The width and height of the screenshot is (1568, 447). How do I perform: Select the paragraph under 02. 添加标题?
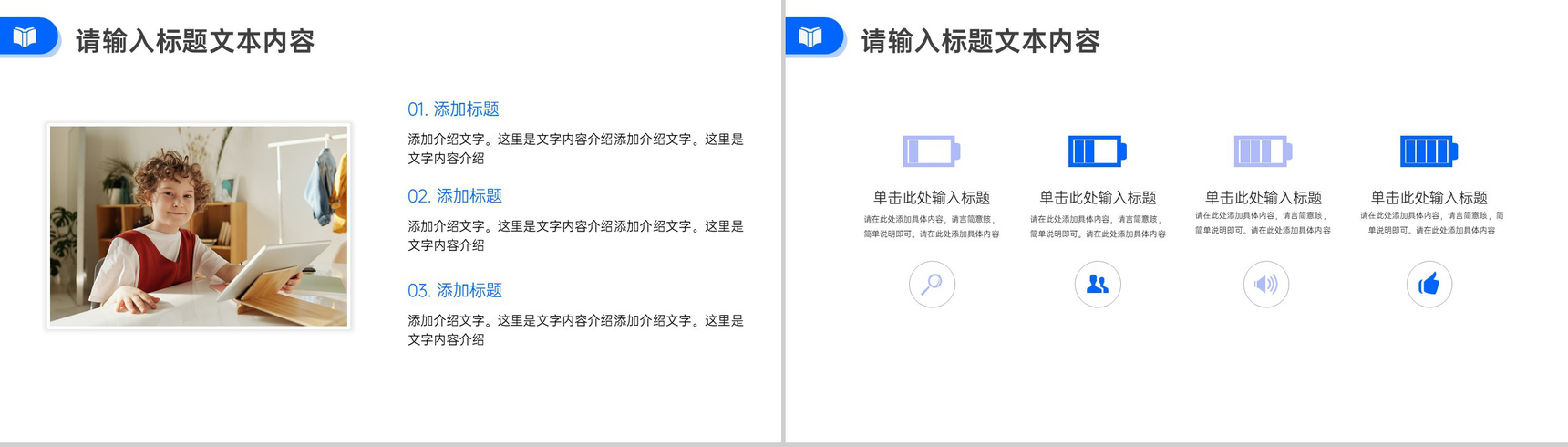coord(576,235)
